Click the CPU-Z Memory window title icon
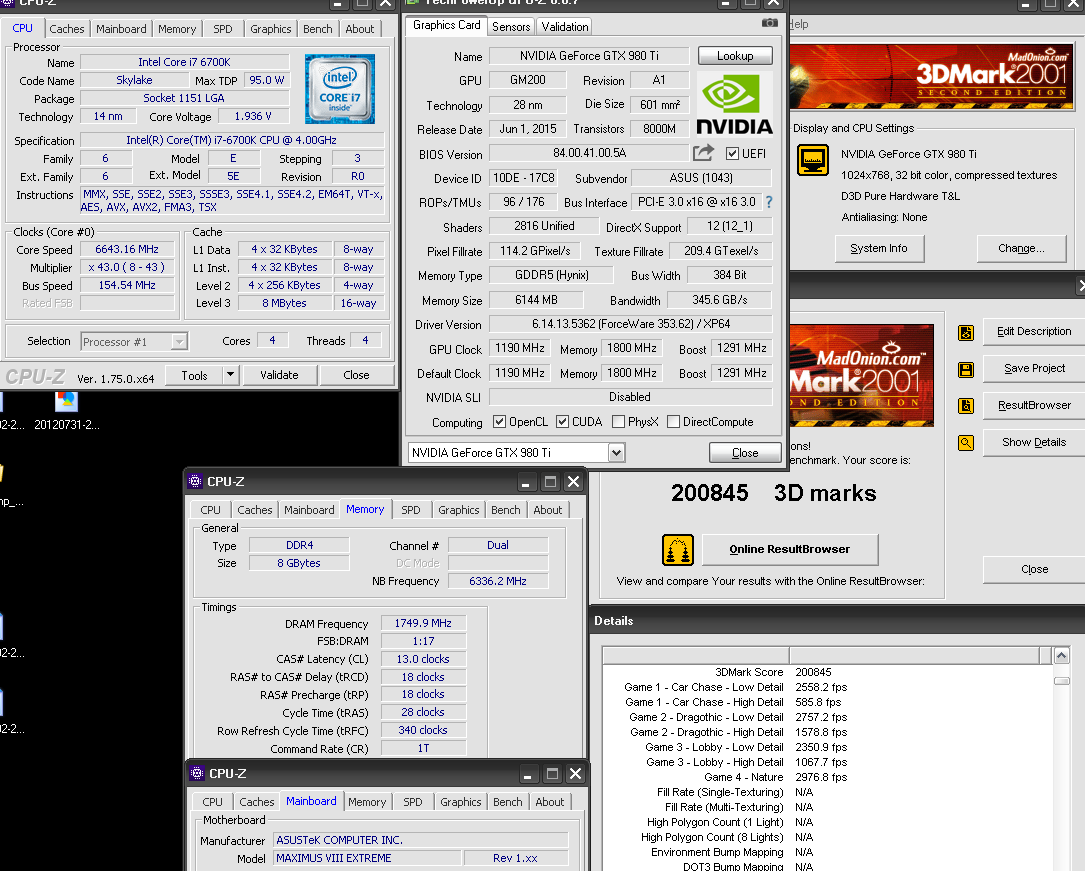 195,482
